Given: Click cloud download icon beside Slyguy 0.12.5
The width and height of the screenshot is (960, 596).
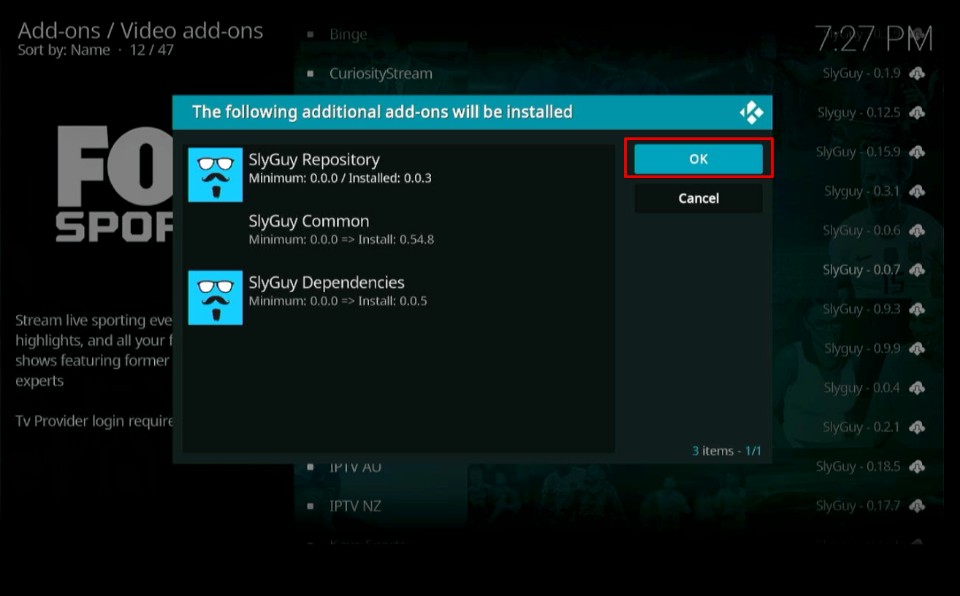Looking at the screenshot, I should click(917, 113).
